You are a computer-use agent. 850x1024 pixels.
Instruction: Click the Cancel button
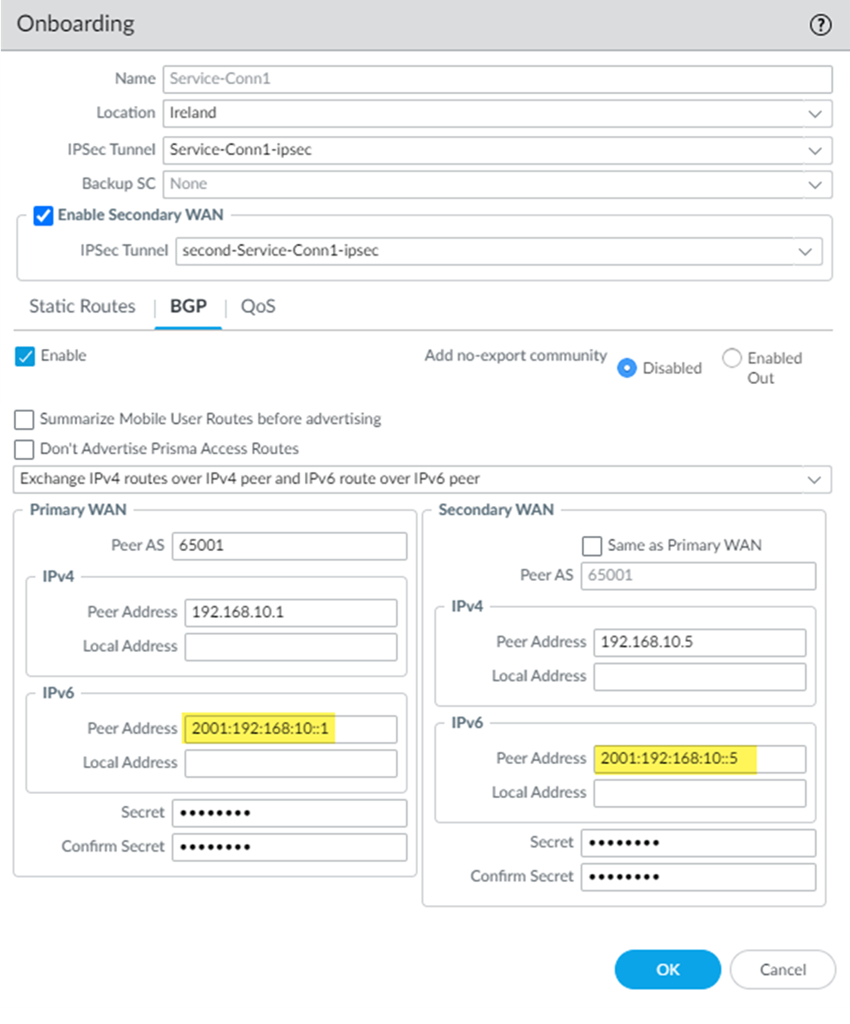pyautogui.click(x=782, y=969)
